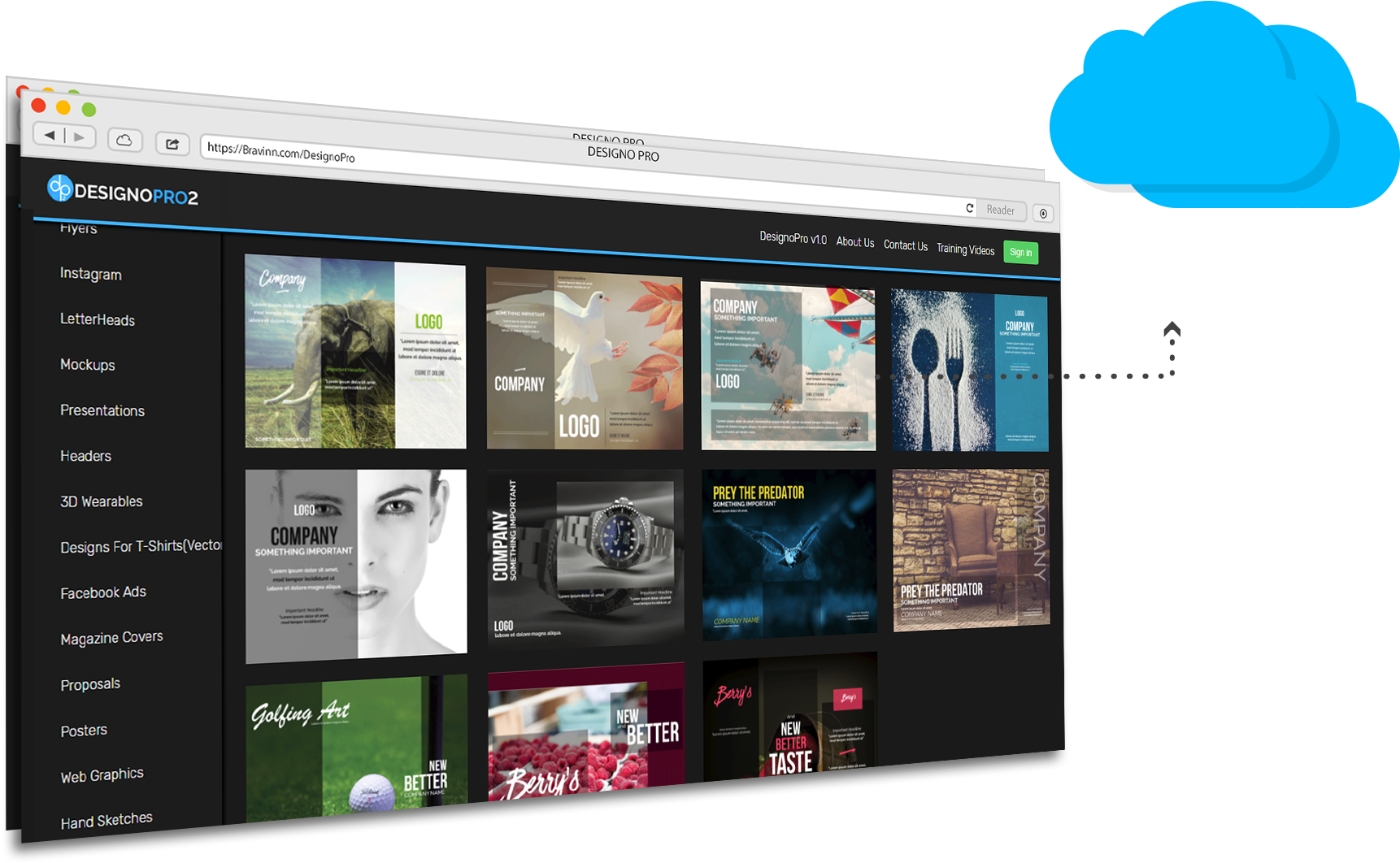Open the Golfing Art template thumbnail
Image resolution: width=1400 pixels, height=863 pixels.
[x=357, y=748]
